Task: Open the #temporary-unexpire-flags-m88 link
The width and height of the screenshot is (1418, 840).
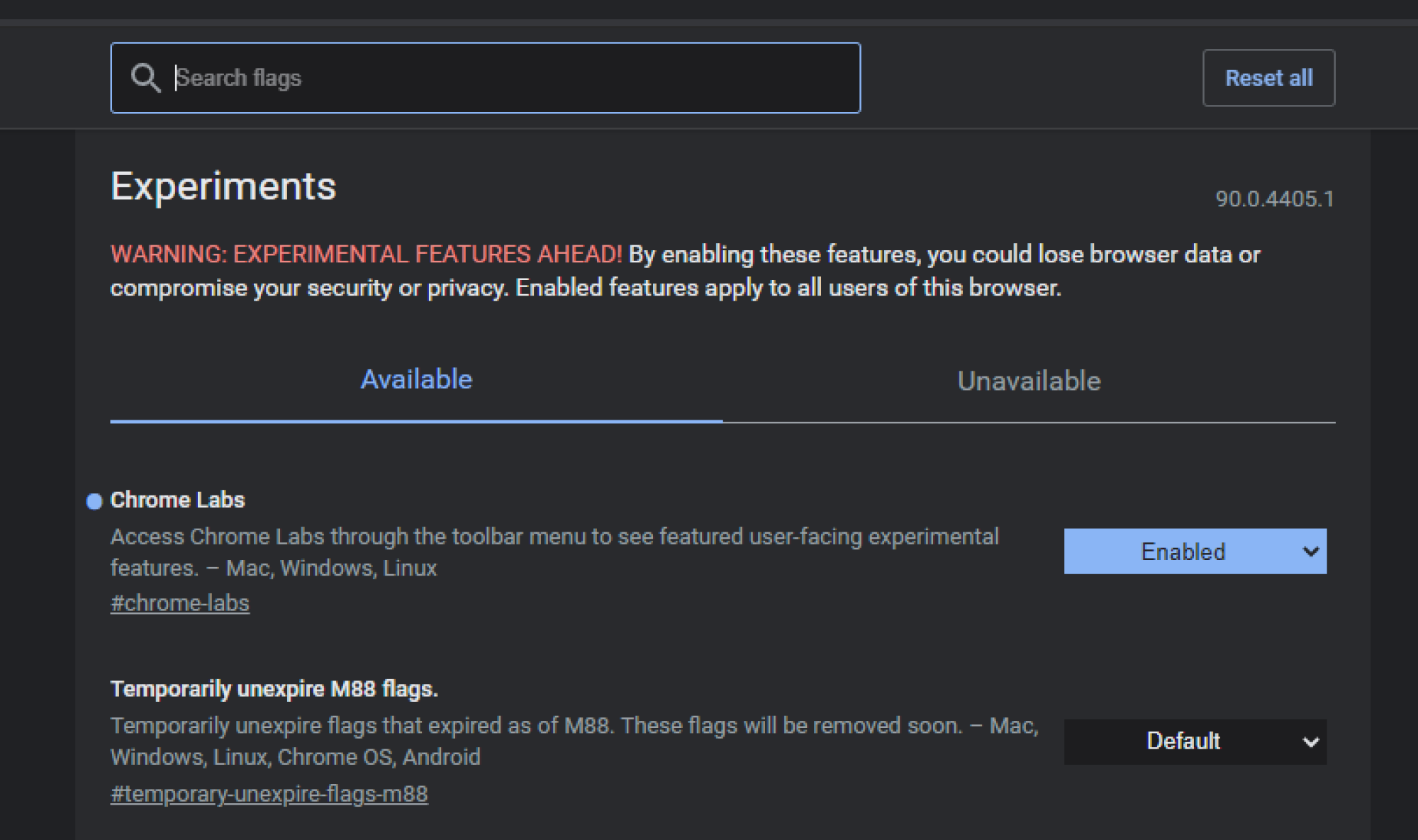Action: click(269, 794)
